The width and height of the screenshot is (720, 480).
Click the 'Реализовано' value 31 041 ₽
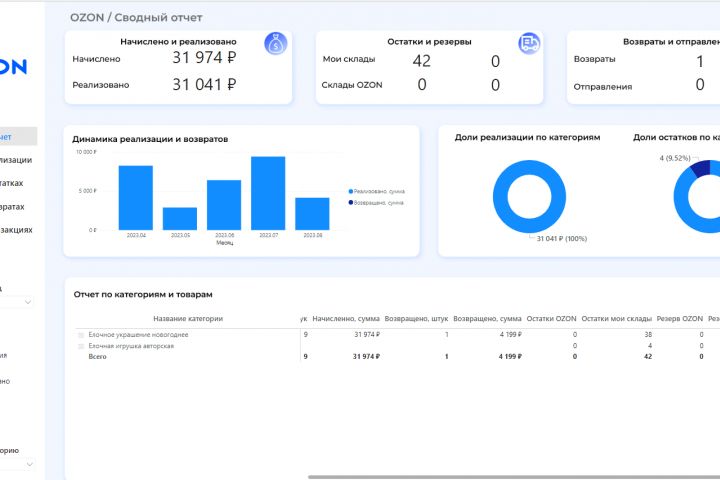pos(204,84)
